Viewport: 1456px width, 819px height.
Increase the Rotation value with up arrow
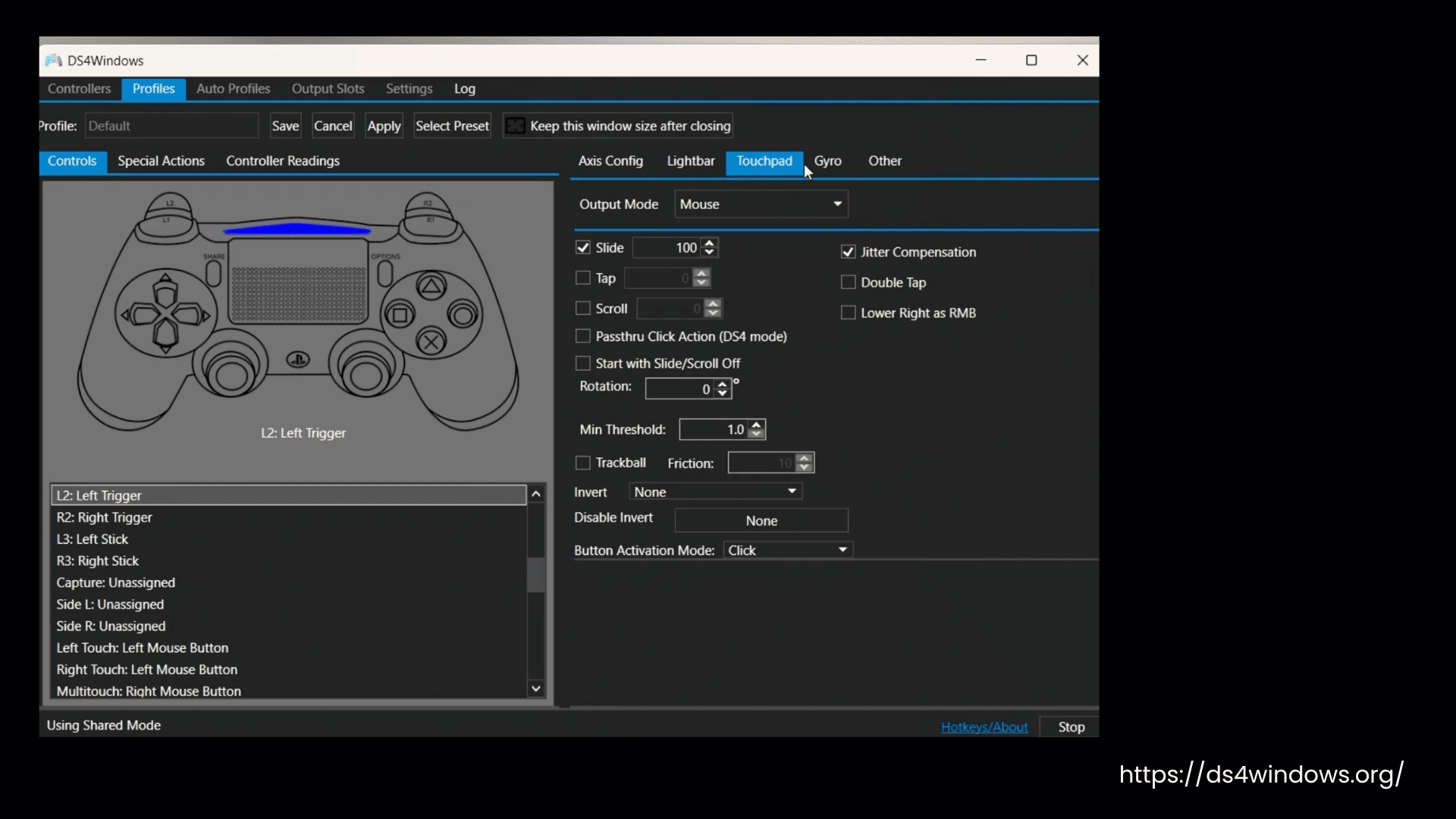pyautogui.click(x=722, y=384)
